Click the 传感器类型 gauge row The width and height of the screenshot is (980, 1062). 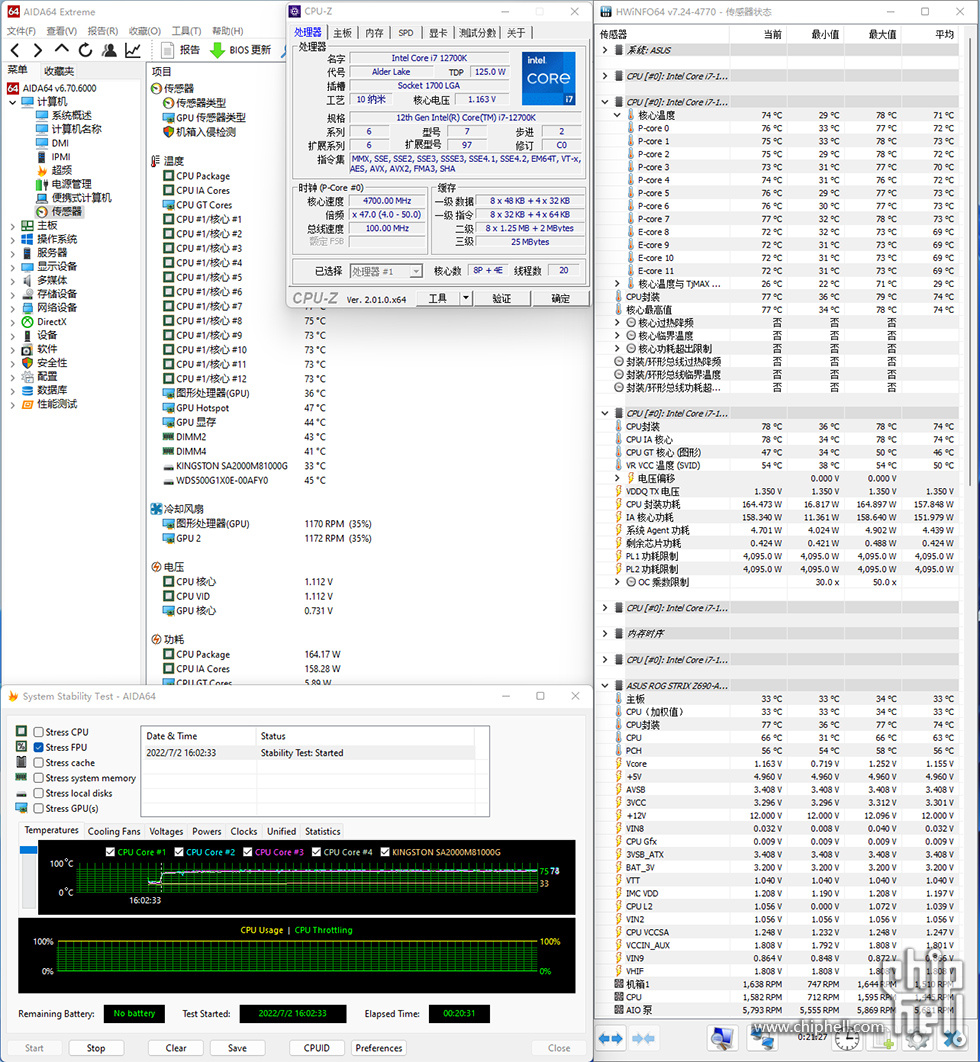pyautogui.click(x=194, y=103)
